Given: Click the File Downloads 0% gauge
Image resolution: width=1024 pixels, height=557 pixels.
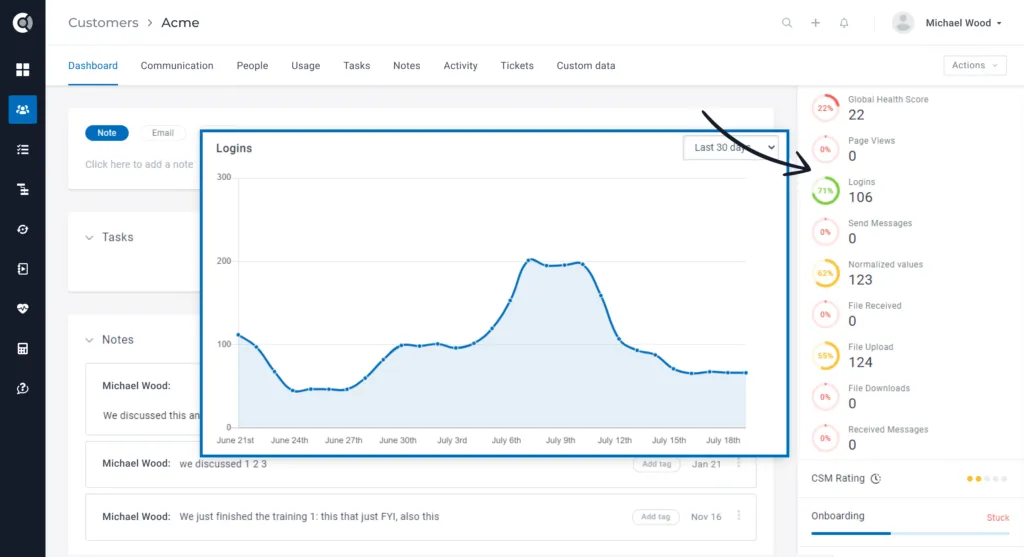Looking at the screenshot, I should [x=825, y=397].
